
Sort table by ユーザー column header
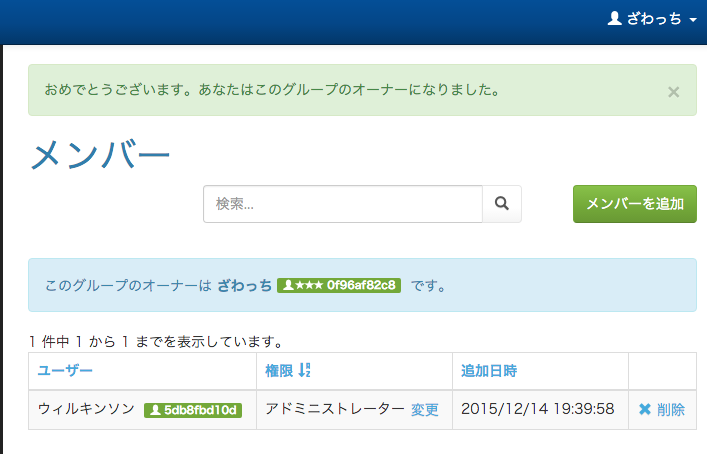tap(65, 371)
